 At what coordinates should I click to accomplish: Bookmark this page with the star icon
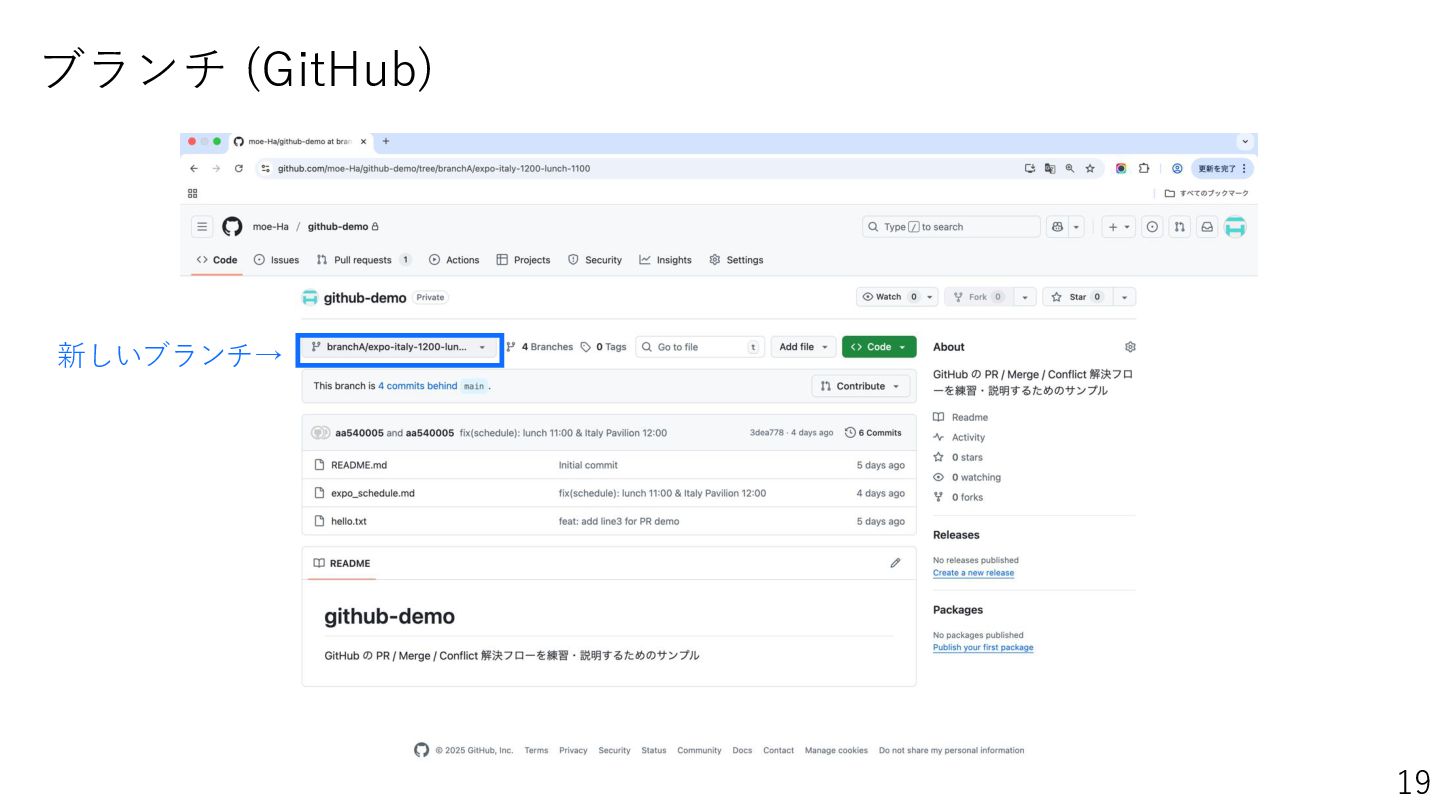pyautogui.click(x=1090, y=168)
